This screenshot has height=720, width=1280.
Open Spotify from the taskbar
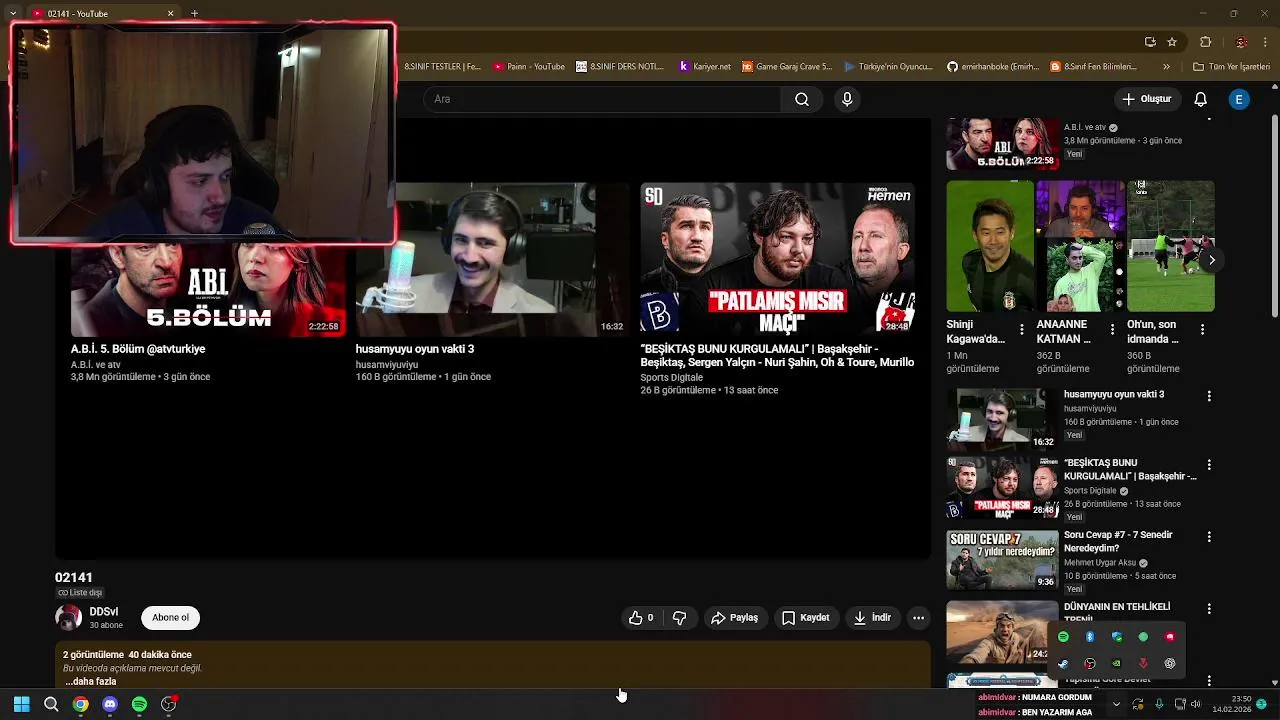pos(139,704)
